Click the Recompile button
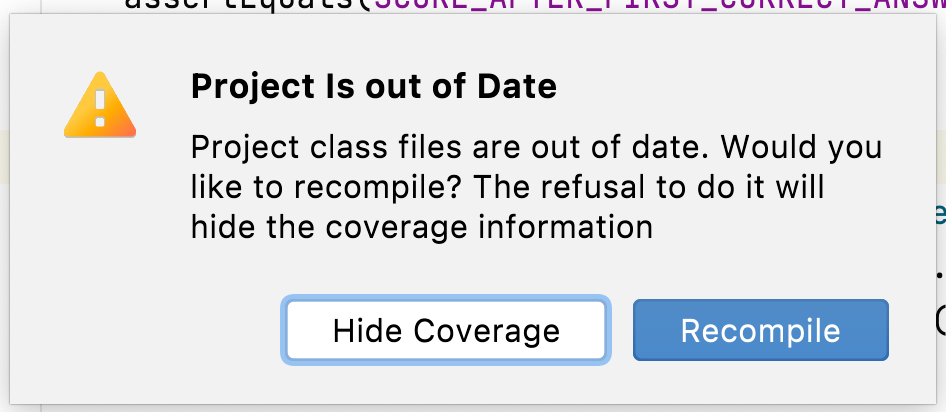Viewport: 946px width, 412px height. click(x=760, y=330)
